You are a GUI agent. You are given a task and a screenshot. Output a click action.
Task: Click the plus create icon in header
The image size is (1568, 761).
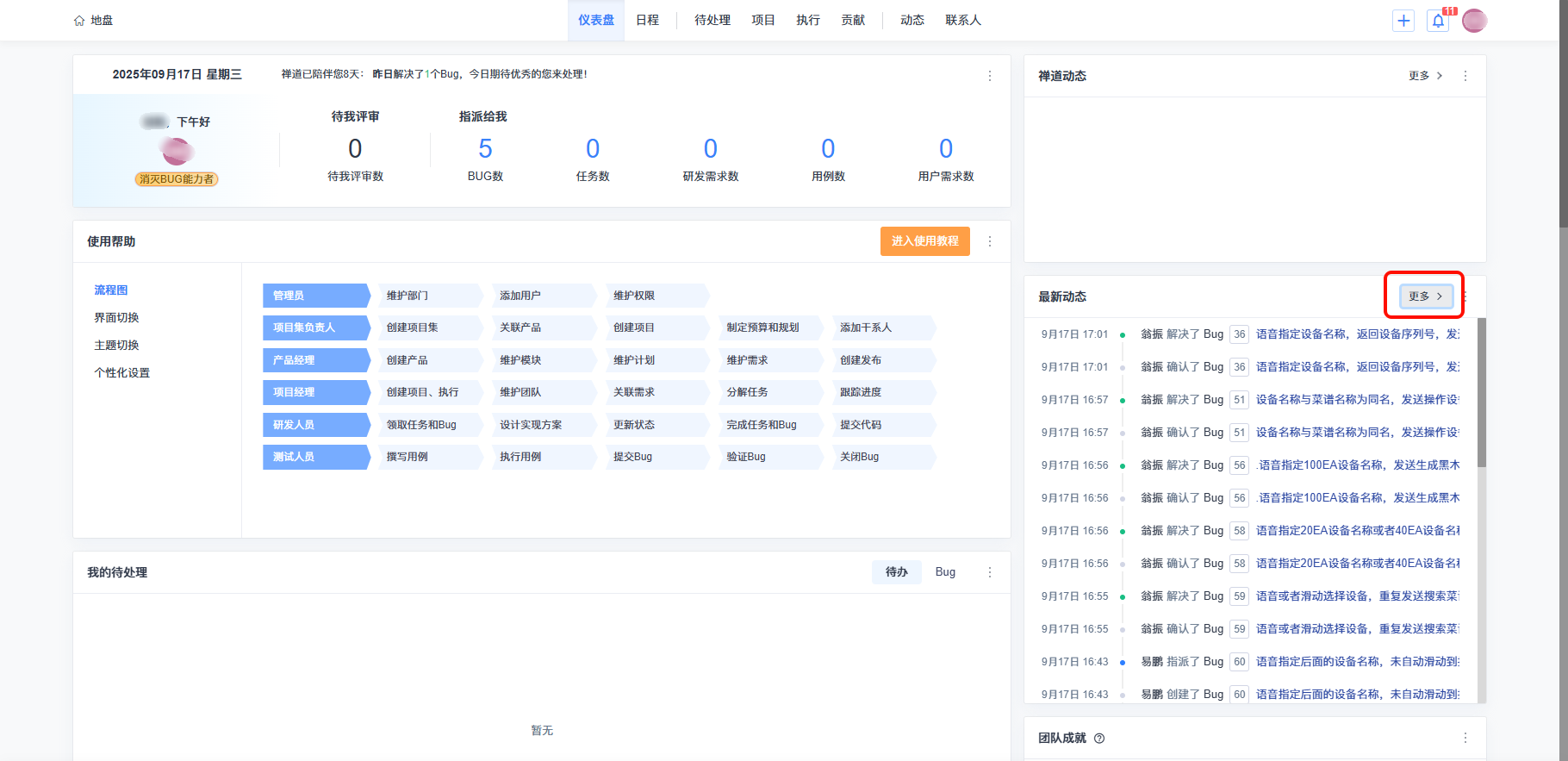[x=1403, y=21]
